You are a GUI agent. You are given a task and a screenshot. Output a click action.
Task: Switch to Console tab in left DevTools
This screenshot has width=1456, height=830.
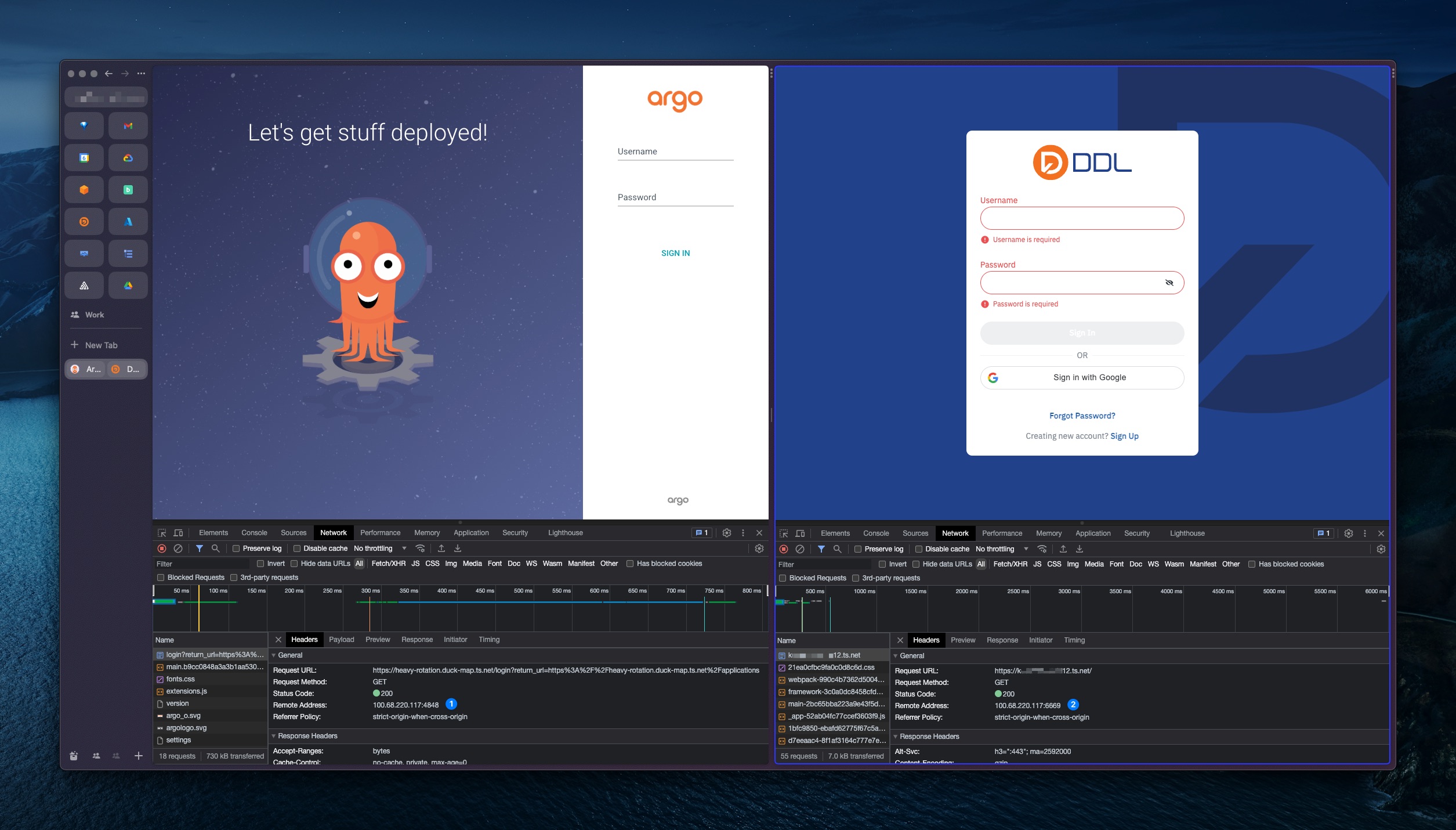pyautogui.click(x=254, y=533)
